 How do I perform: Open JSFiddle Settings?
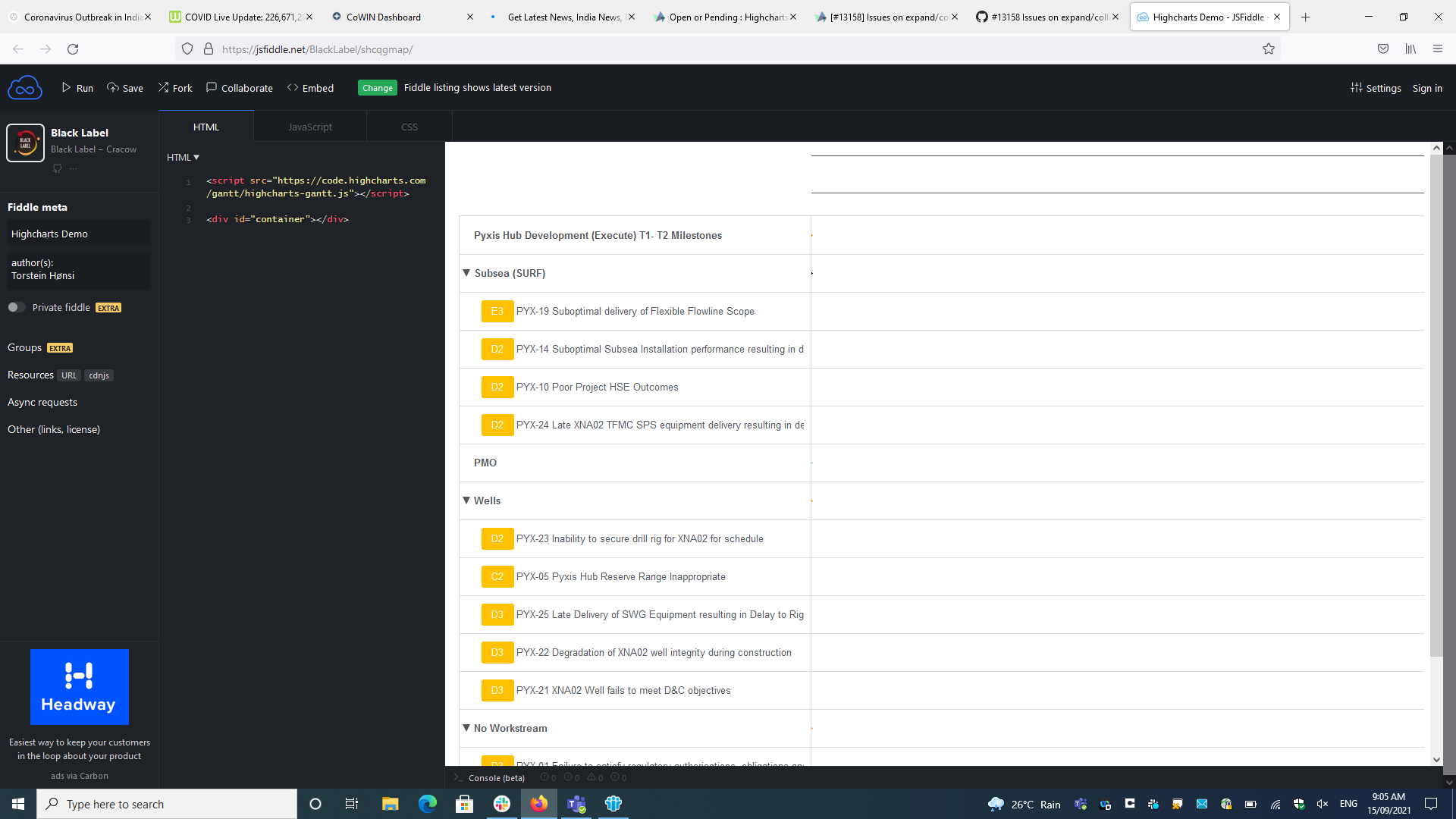1376,88
